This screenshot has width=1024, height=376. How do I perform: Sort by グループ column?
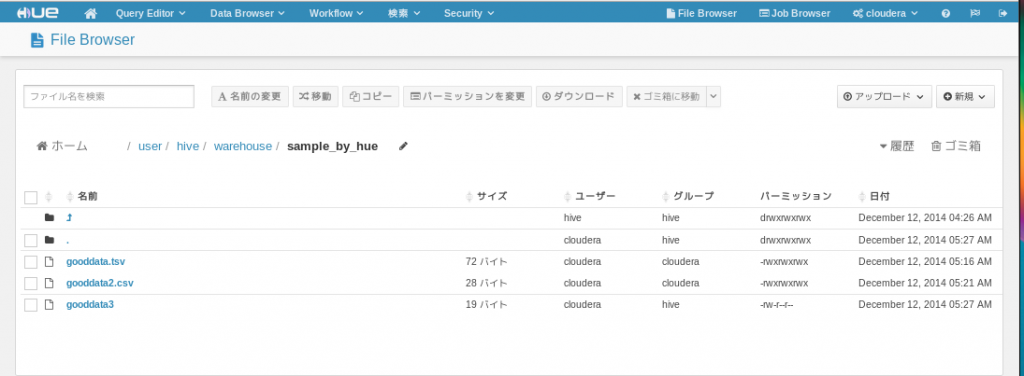point(688,196)
